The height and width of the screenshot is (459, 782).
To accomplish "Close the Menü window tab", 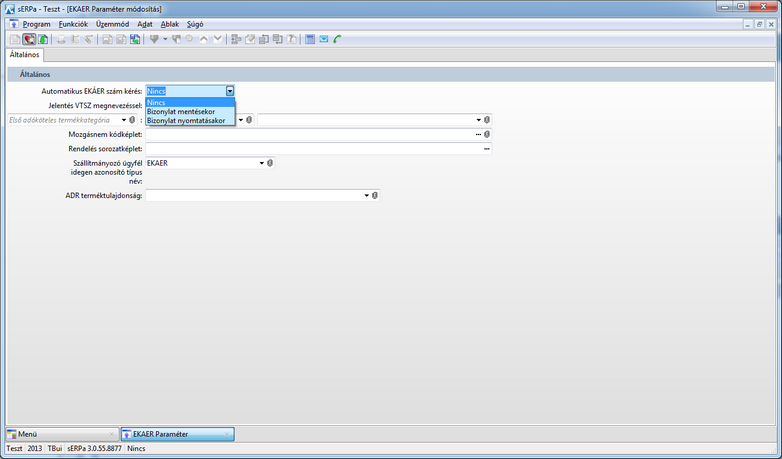I will pos(111,434).
